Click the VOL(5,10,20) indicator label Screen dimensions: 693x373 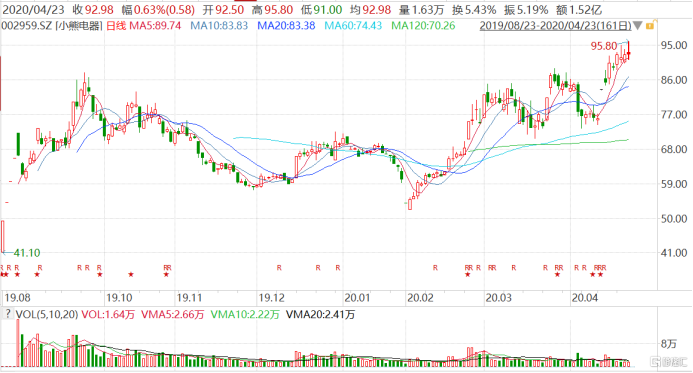47,315
